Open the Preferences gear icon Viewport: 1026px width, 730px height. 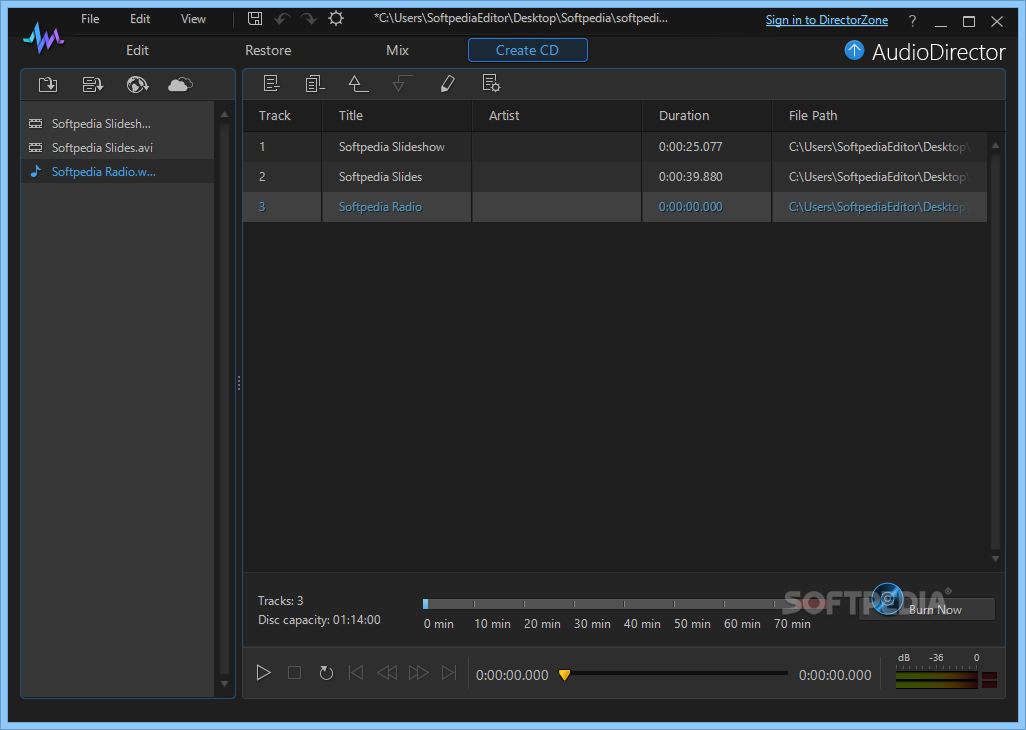[x=336, y=18]
